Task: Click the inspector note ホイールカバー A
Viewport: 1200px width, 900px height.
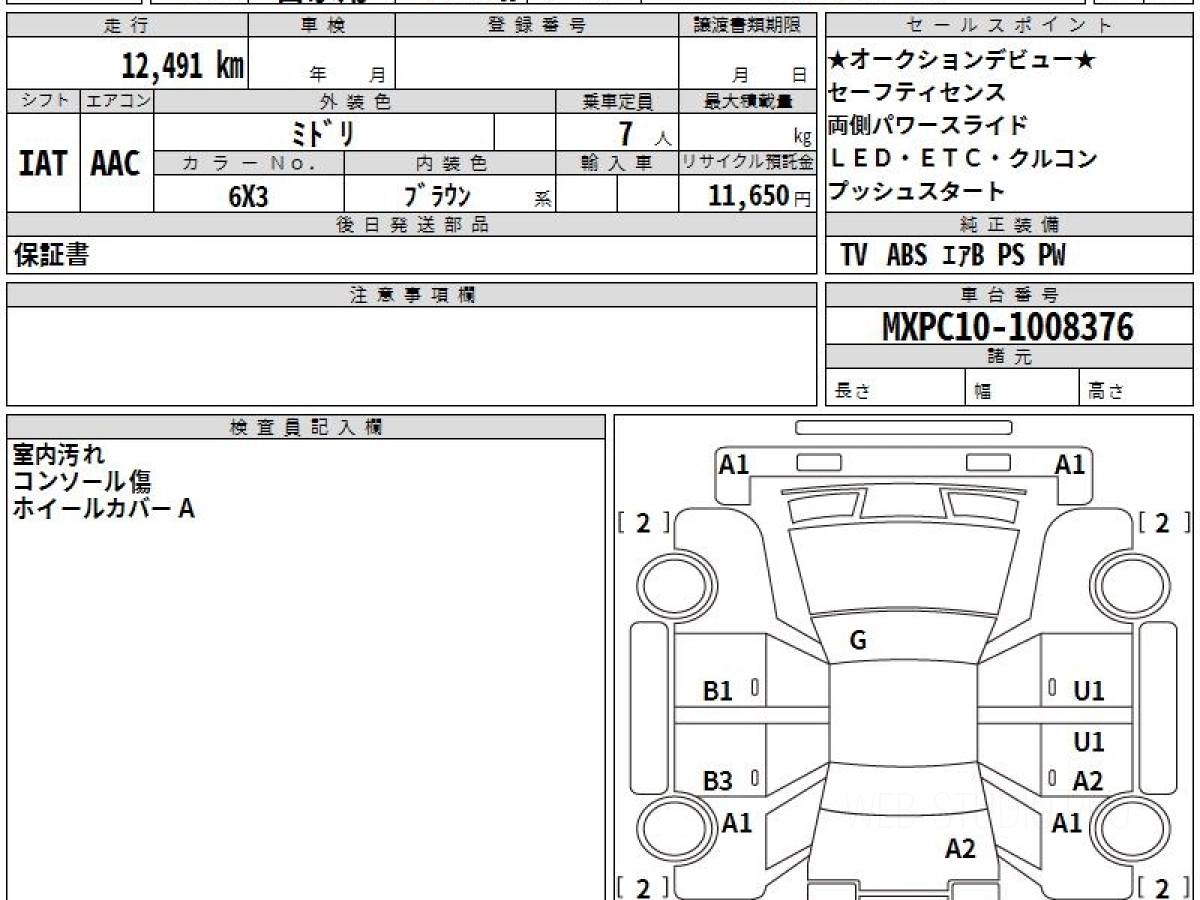Action: 103,509
